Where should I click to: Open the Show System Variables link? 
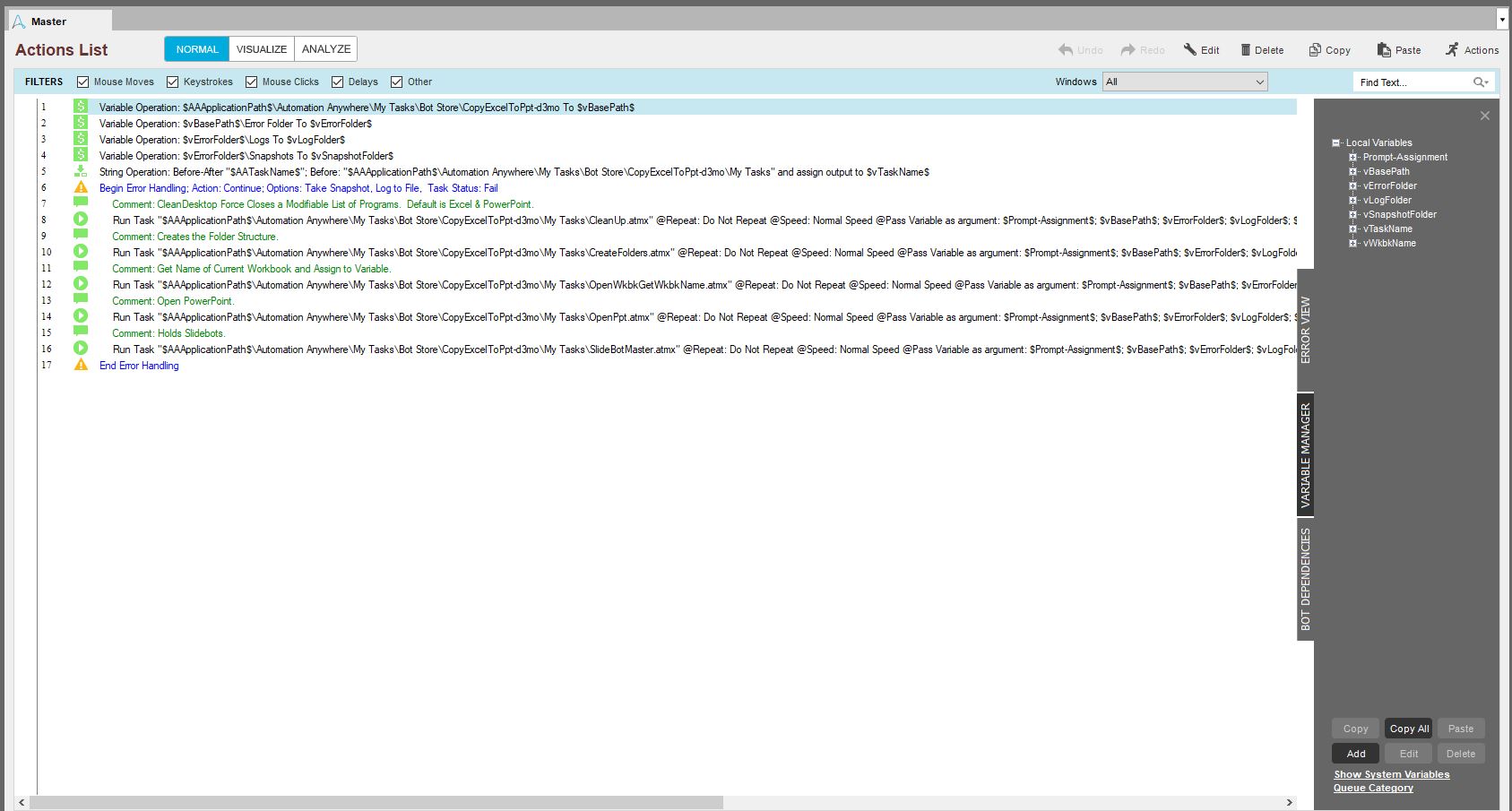pos(1391,774)
